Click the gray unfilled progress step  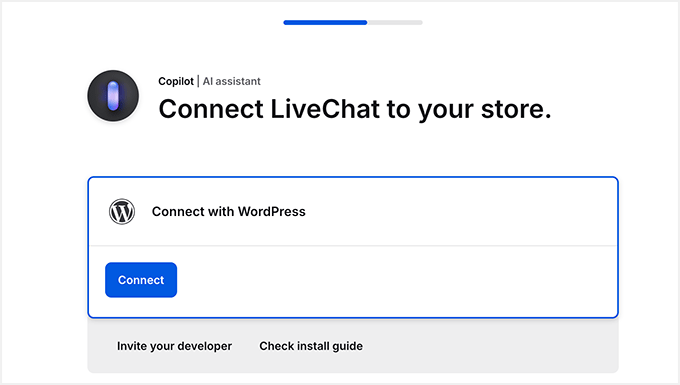pos(395,23)
